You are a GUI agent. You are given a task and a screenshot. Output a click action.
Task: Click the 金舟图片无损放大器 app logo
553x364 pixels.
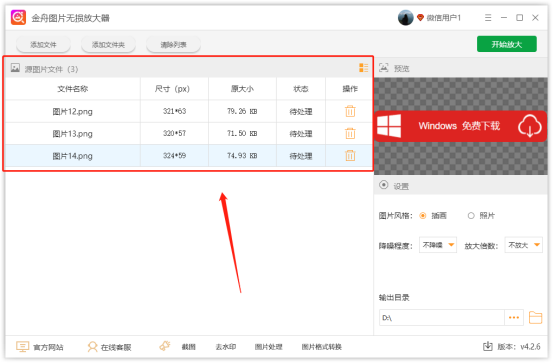click(18, 17)
